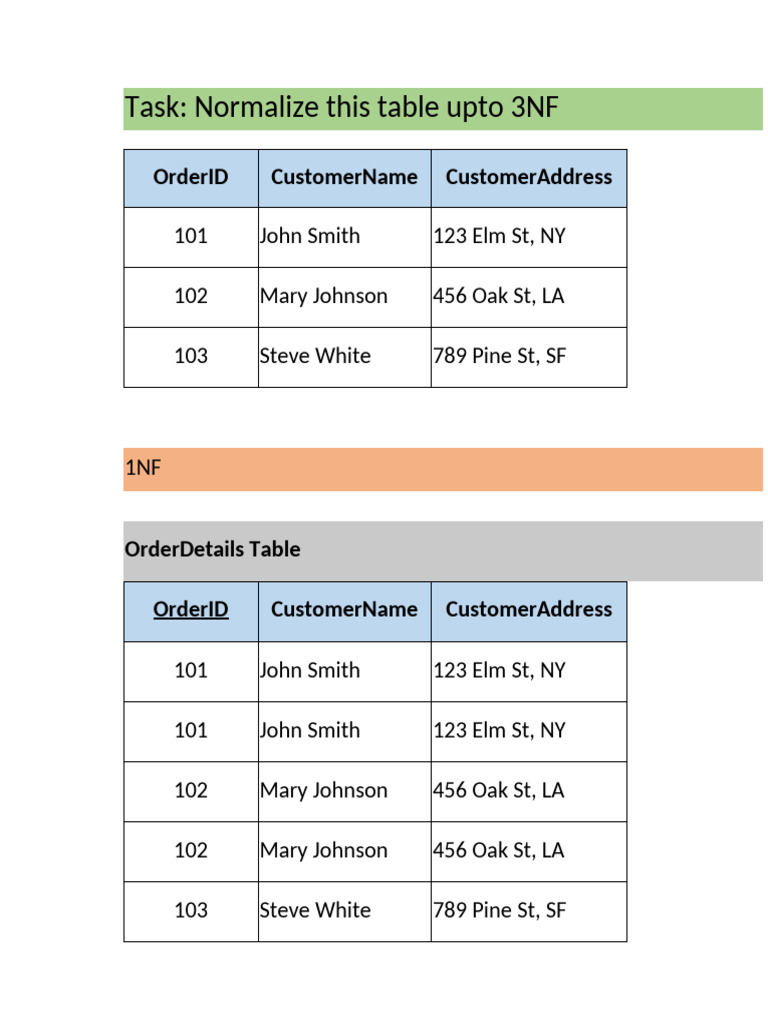The height and width of the screenshot is (1024, 768).
Task: Select the second John Smith cell in the OrderDetails table
Action: (x=310, y=731)
